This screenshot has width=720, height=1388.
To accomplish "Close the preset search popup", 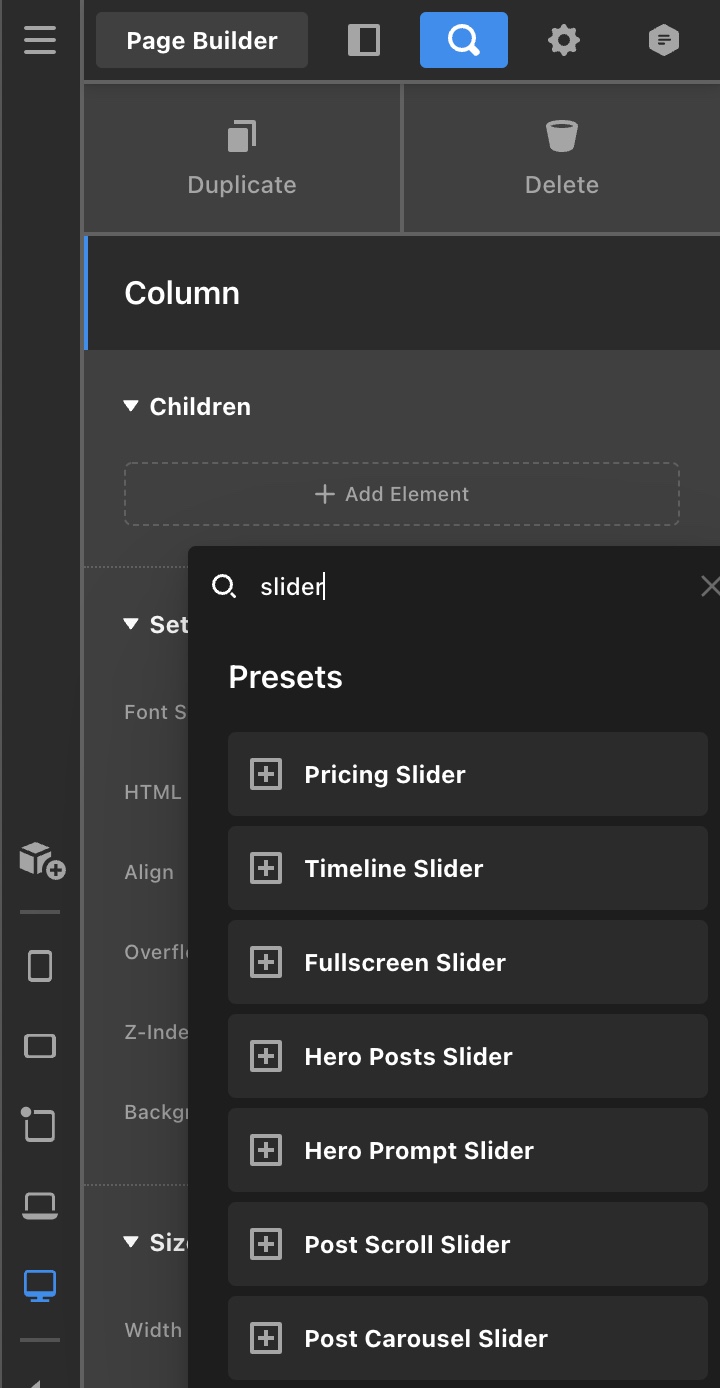I will [709, 587].
